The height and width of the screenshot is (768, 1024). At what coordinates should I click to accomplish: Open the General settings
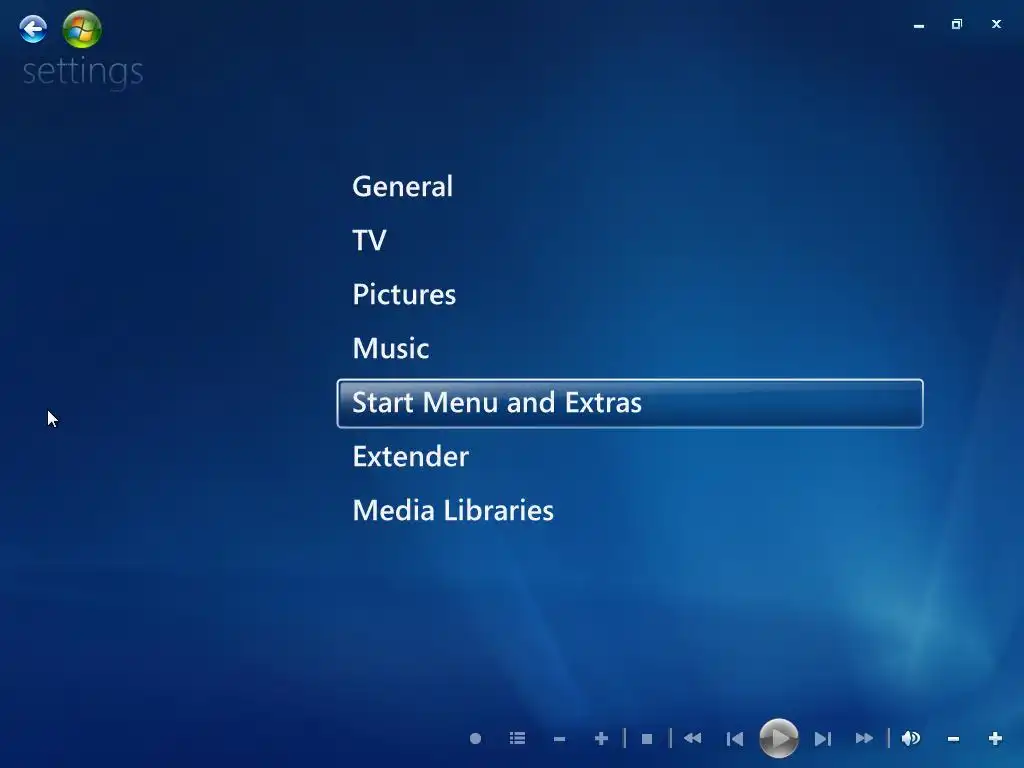[x=402, y=187]
